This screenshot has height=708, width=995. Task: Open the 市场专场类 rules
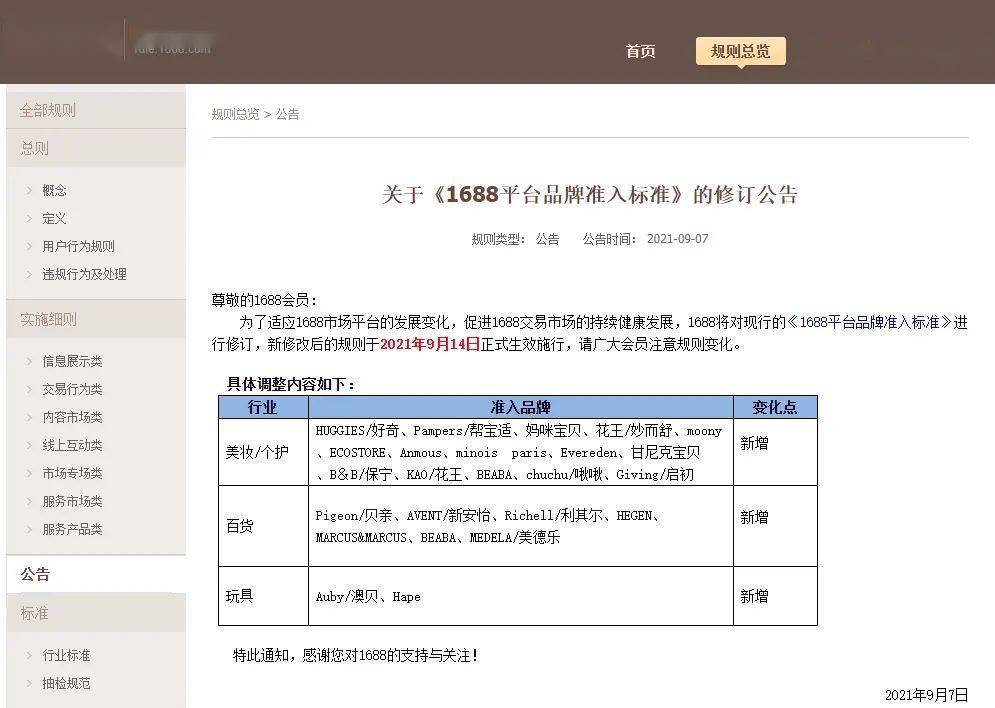point(72,473)
